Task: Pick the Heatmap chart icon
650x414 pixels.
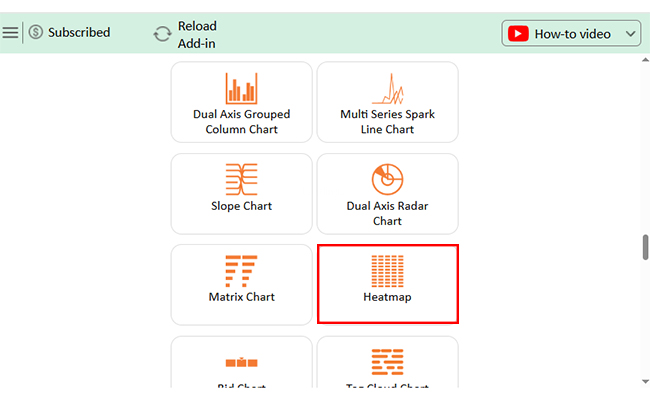Action: click(x=387, y=270)
